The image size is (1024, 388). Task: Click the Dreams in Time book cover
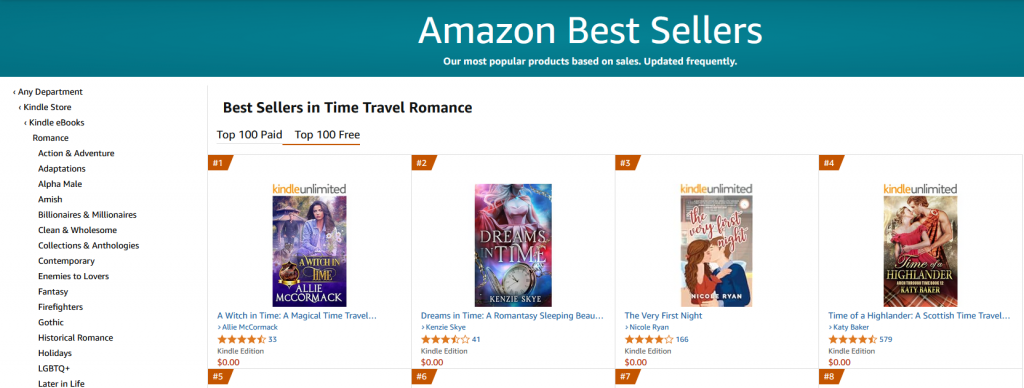(x=513, y=245)
